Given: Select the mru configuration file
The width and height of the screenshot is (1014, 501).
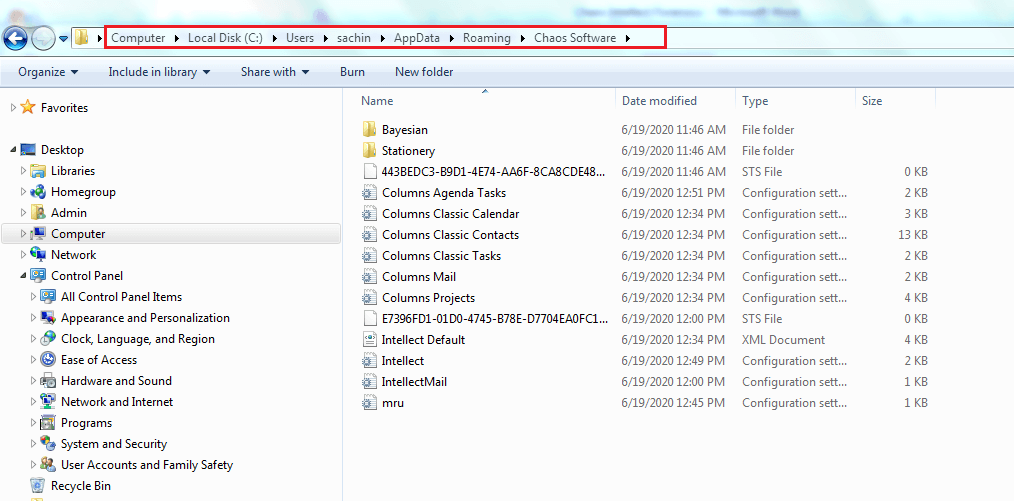Looking at the screenshot, I should pos(393,403).
